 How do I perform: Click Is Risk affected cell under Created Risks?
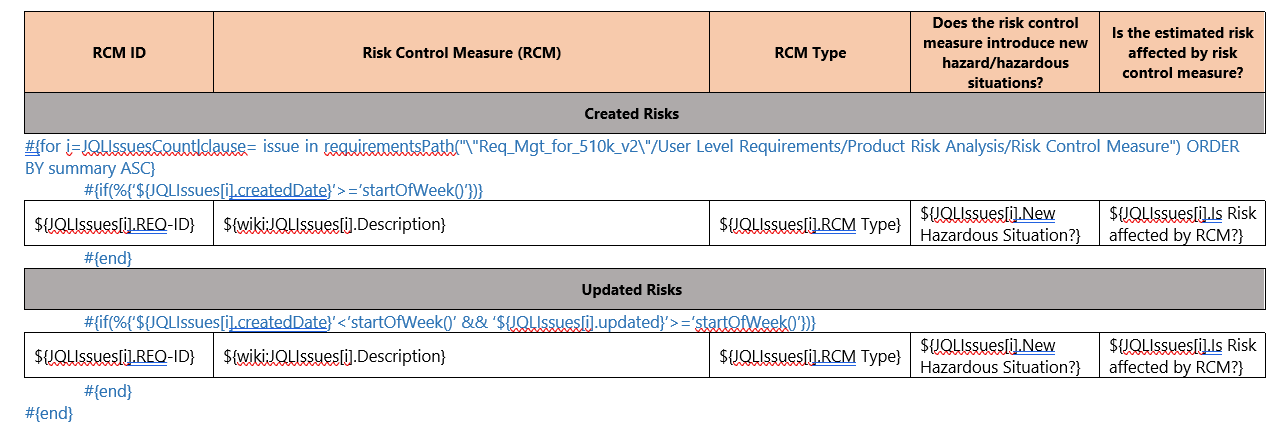1182,223
